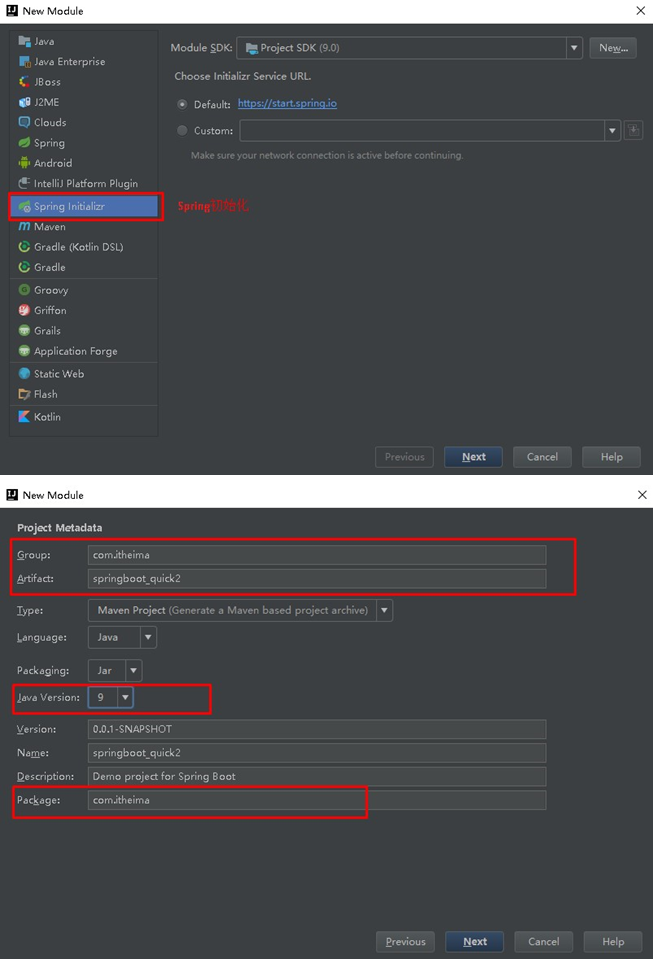Select the Kotlin icon in the sidebar
653x959 pixels.
pos(25,417)
